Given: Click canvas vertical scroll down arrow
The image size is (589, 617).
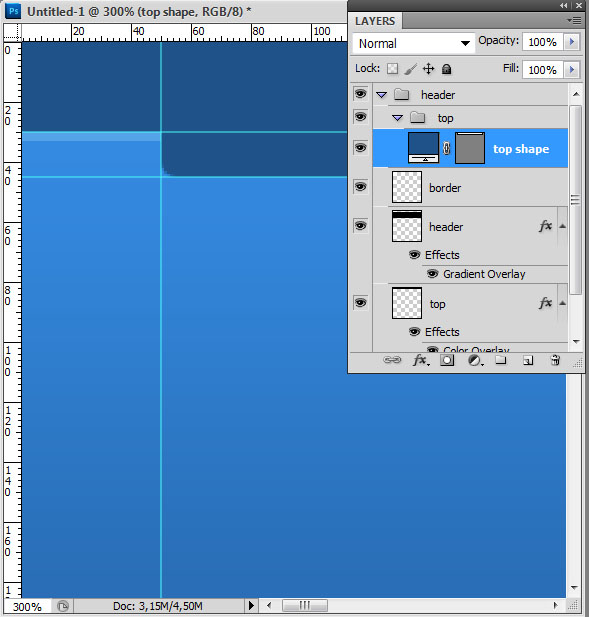Looking at the screenshot, I should 574,587.
